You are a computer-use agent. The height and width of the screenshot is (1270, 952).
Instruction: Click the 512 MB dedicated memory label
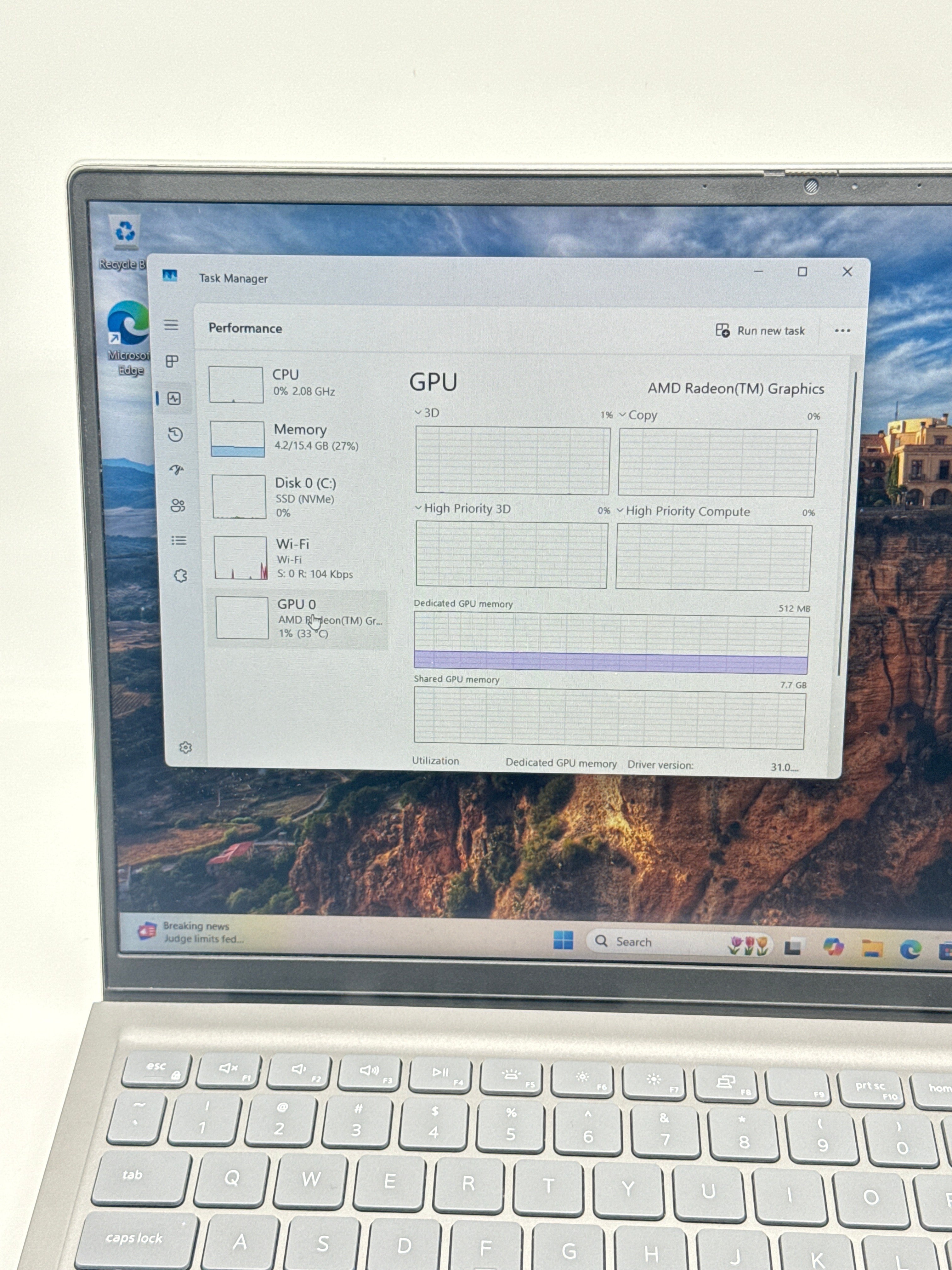794,609
